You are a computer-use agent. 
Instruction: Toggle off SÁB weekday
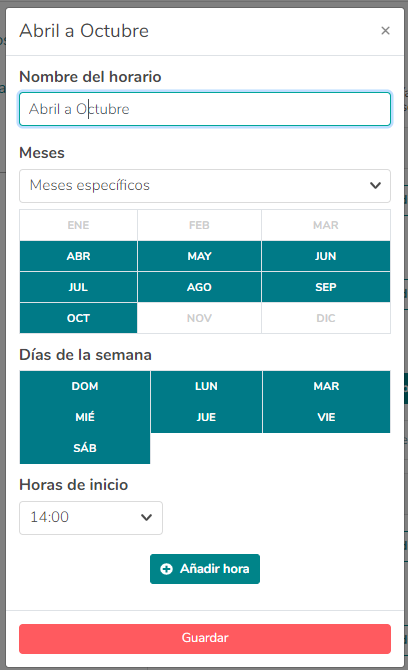click(x=85, y=448)
